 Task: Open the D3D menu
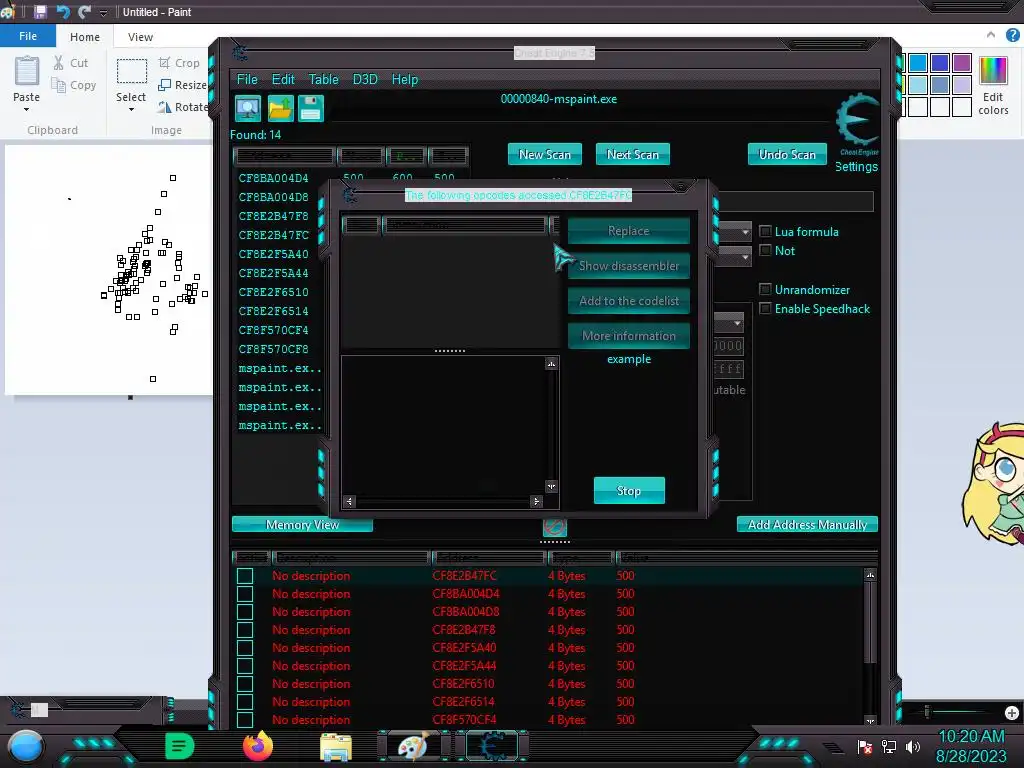tap(365, 79)
